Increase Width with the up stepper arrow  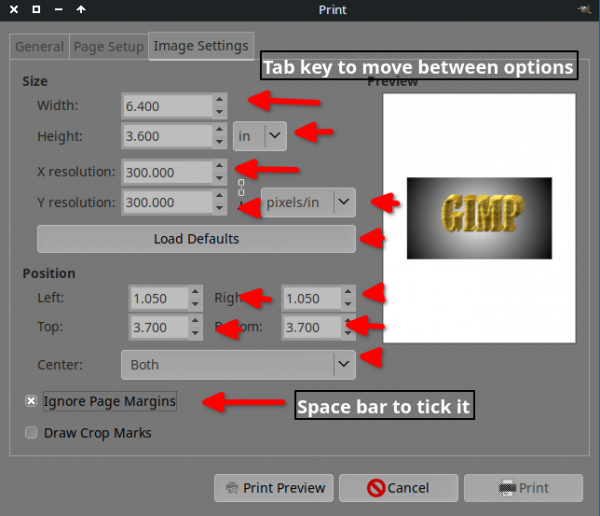(x=219, y=100)
